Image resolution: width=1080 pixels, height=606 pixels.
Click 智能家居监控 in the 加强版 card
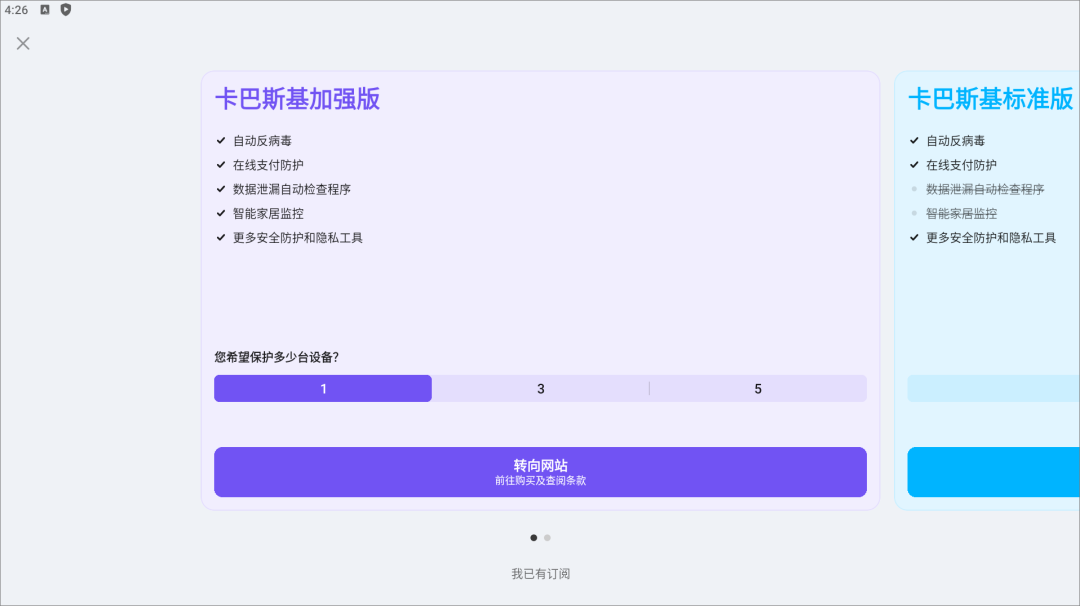click(268, 213)
